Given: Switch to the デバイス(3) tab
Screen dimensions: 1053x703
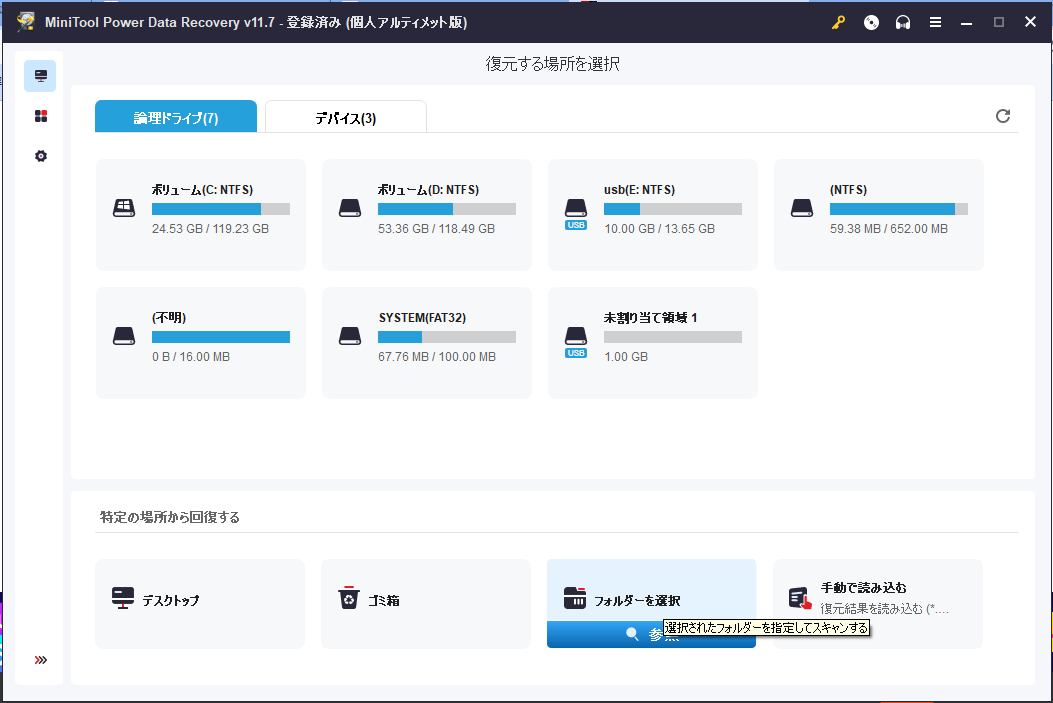Looking at the screenshot, I should click(x=346, y=117).
